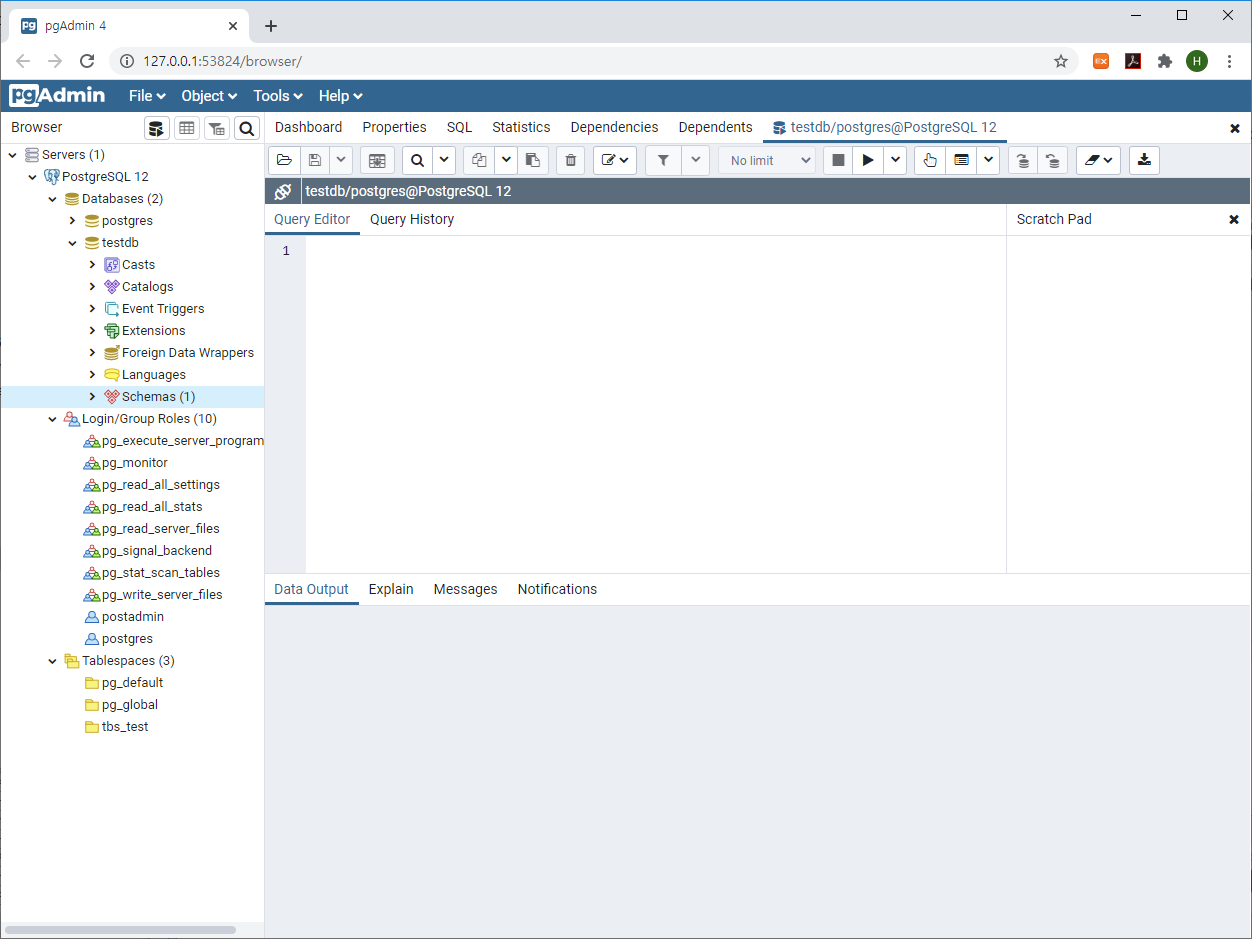Switch to the Dashboard tab

pos(308,127)
